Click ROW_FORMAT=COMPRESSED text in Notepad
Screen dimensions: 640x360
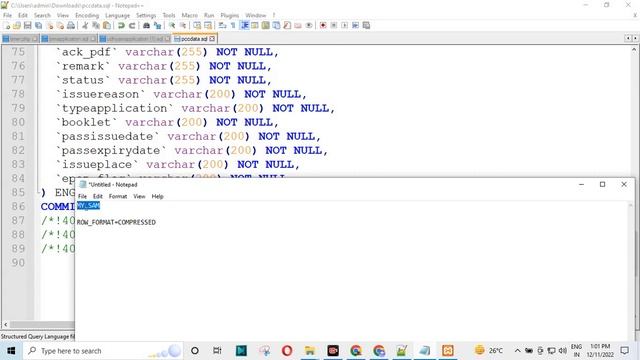pos(116,222)
